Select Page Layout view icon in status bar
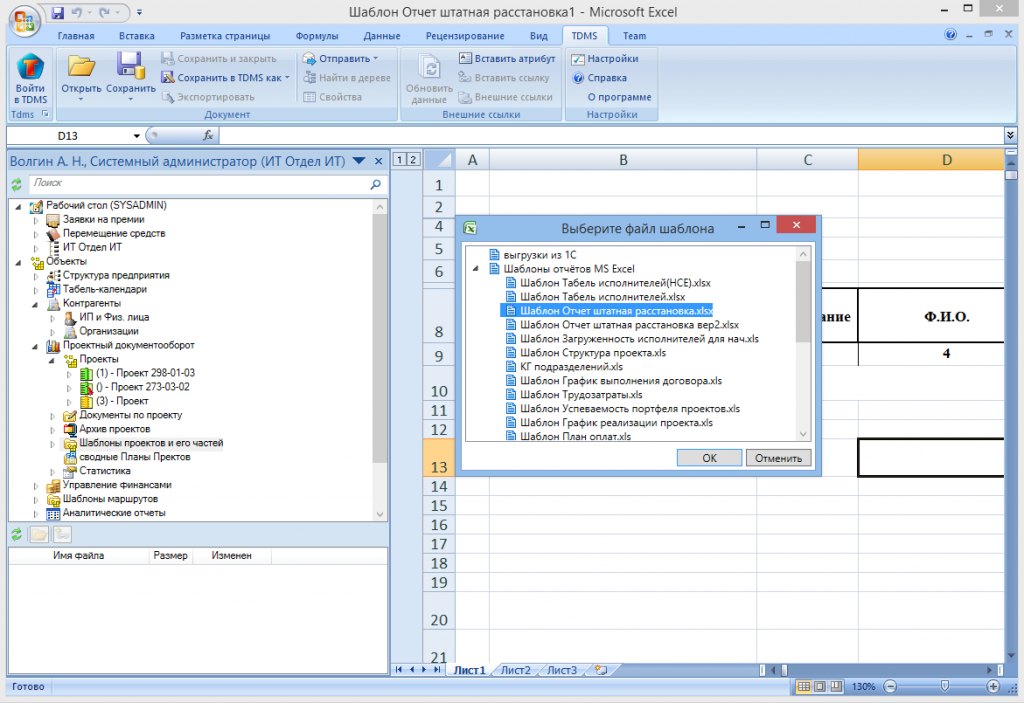The image size is (1024, 703). [820, 687]
